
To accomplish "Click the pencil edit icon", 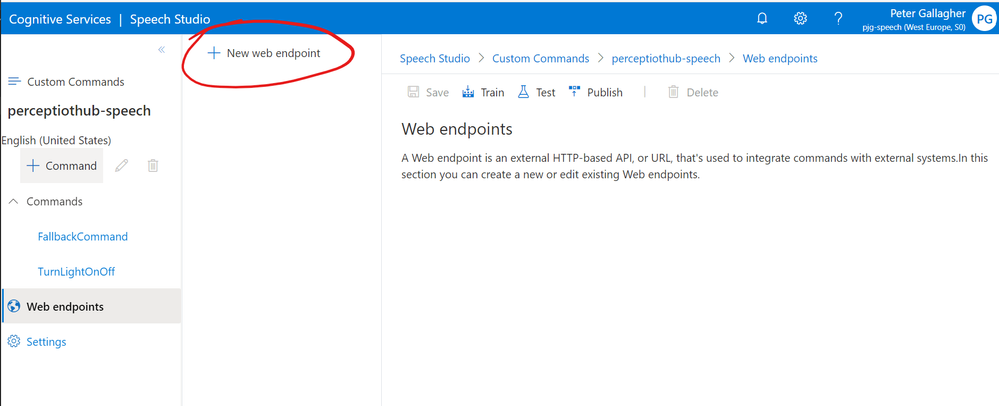I will point(122,166).
